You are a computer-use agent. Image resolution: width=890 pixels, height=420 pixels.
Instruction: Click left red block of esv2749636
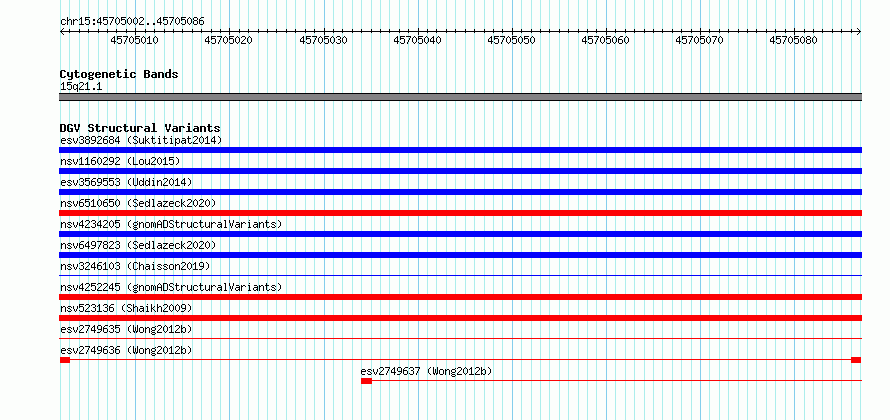pyautogui.click(x=65, y=360)
